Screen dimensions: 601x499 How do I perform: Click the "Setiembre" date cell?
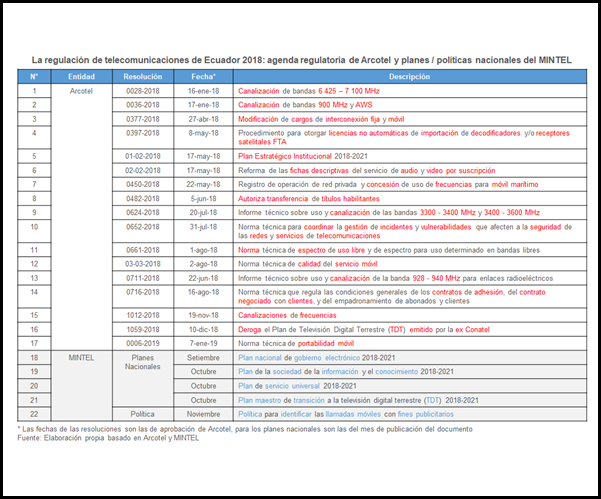click(203, 357)
